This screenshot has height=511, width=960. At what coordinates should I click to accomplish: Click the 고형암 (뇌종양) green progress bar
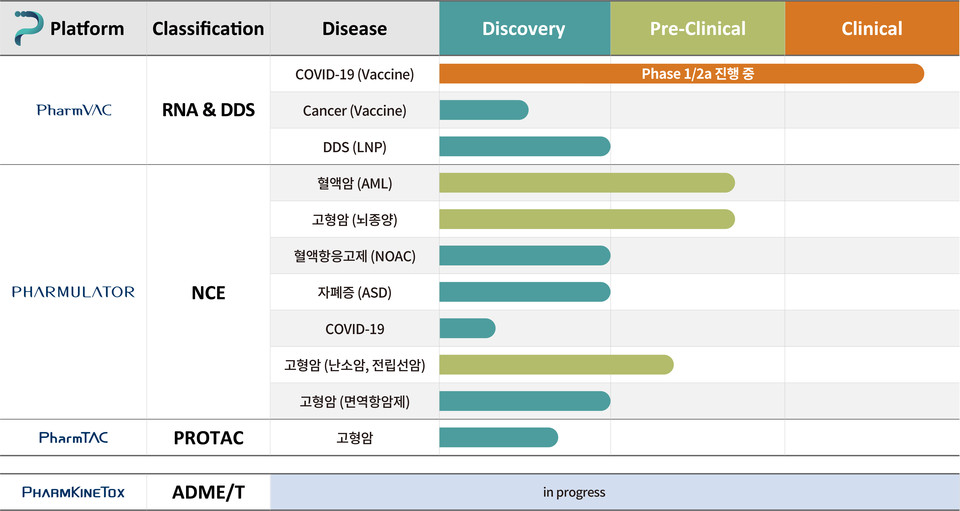pos(587,219)
